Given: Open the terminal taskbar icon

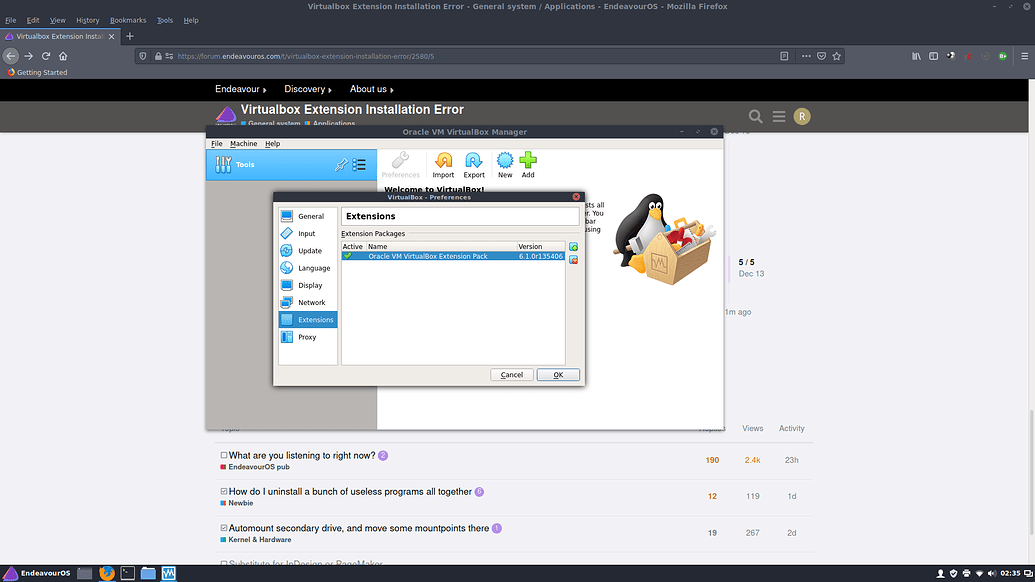Looking at the screenshot, I should (x=127, y=573).
